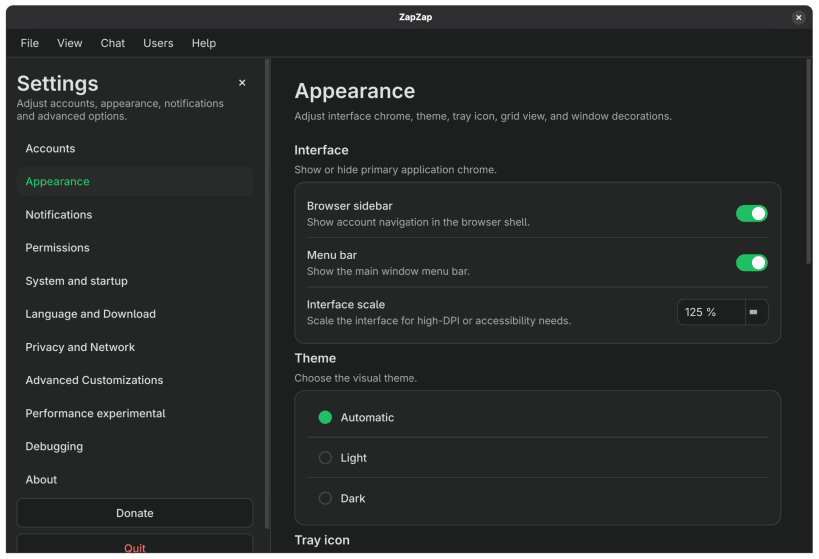This screenshot has width=819, height=559.
Task: Toggle the Menu bar switch
Action: click(751, 263)
